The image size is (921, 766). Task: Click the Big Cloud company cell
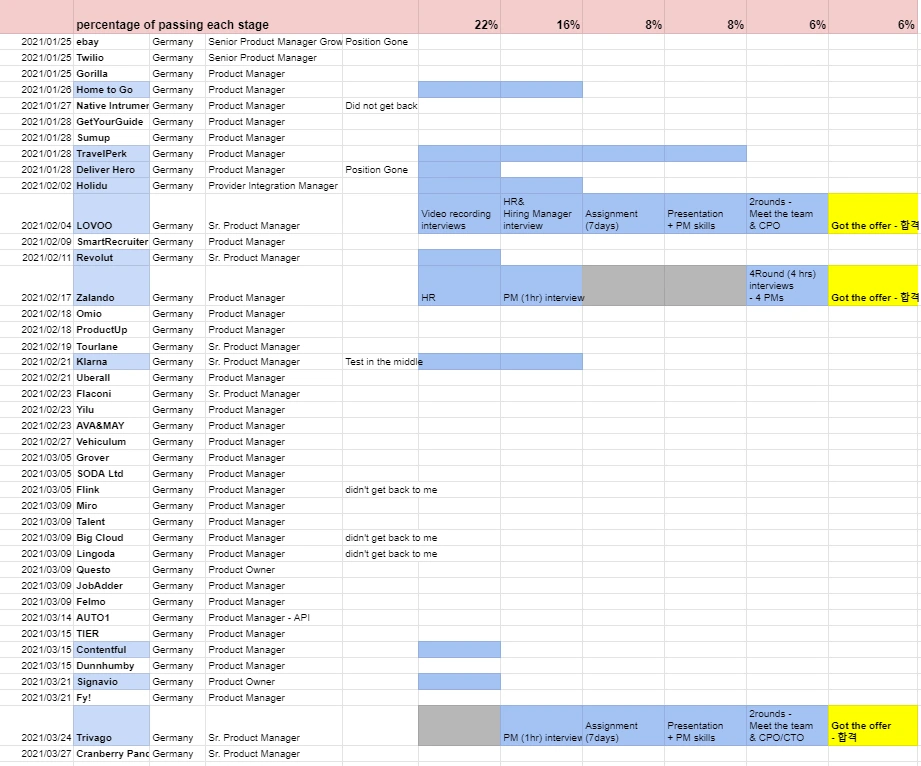tap(112, 537)
